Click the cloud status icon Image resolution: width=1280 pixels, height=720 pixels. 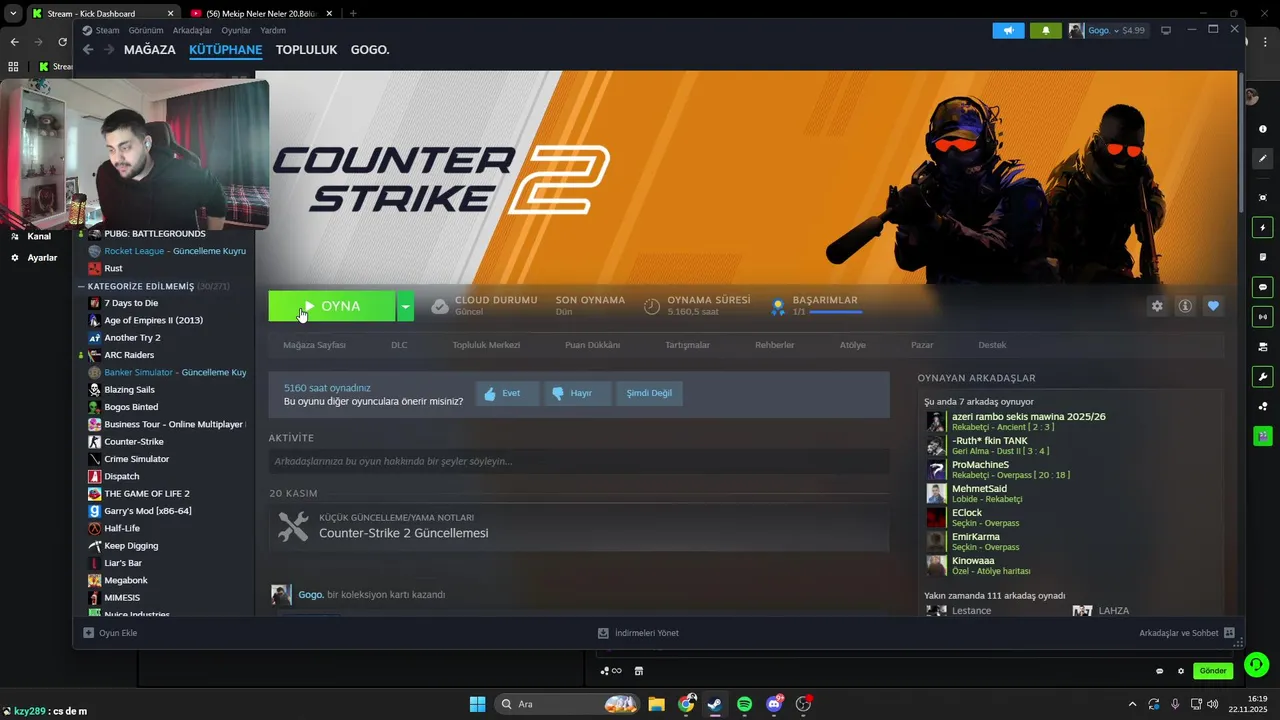click(440, 306)
